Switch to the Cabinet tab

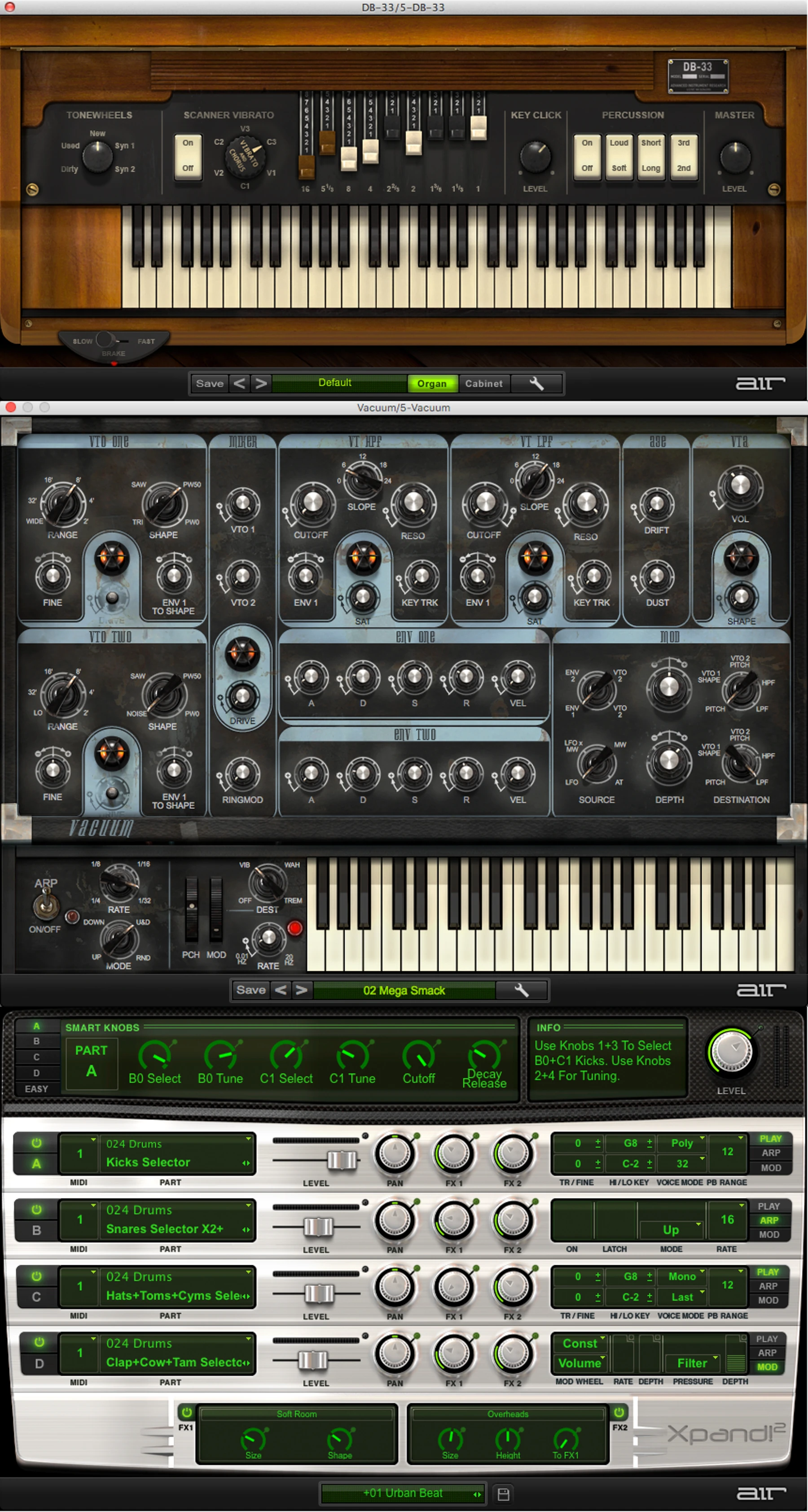484,383
